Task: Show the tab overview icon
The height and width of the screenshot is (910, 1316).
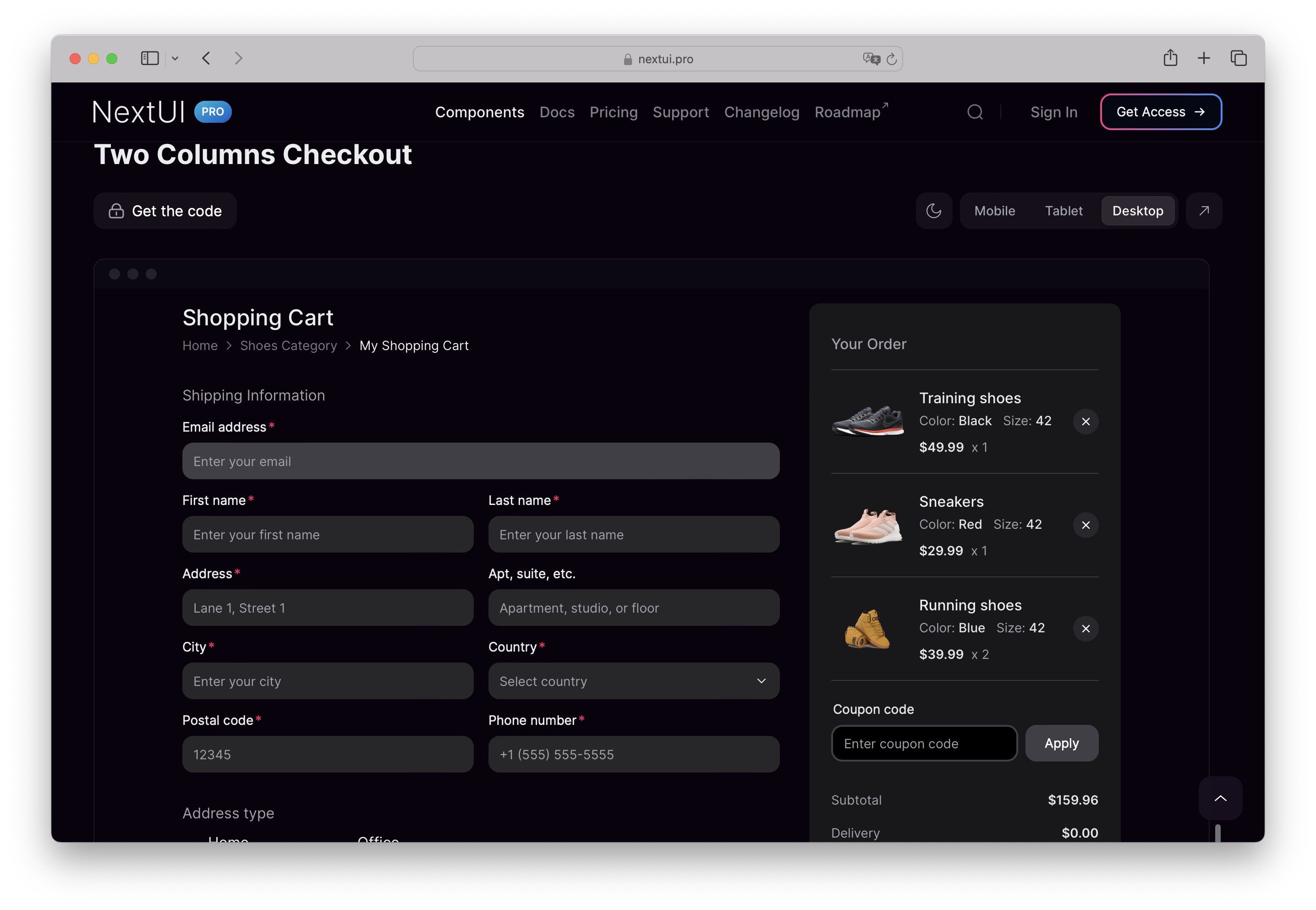Action: pyautogui.click(x=1239, y=58)
